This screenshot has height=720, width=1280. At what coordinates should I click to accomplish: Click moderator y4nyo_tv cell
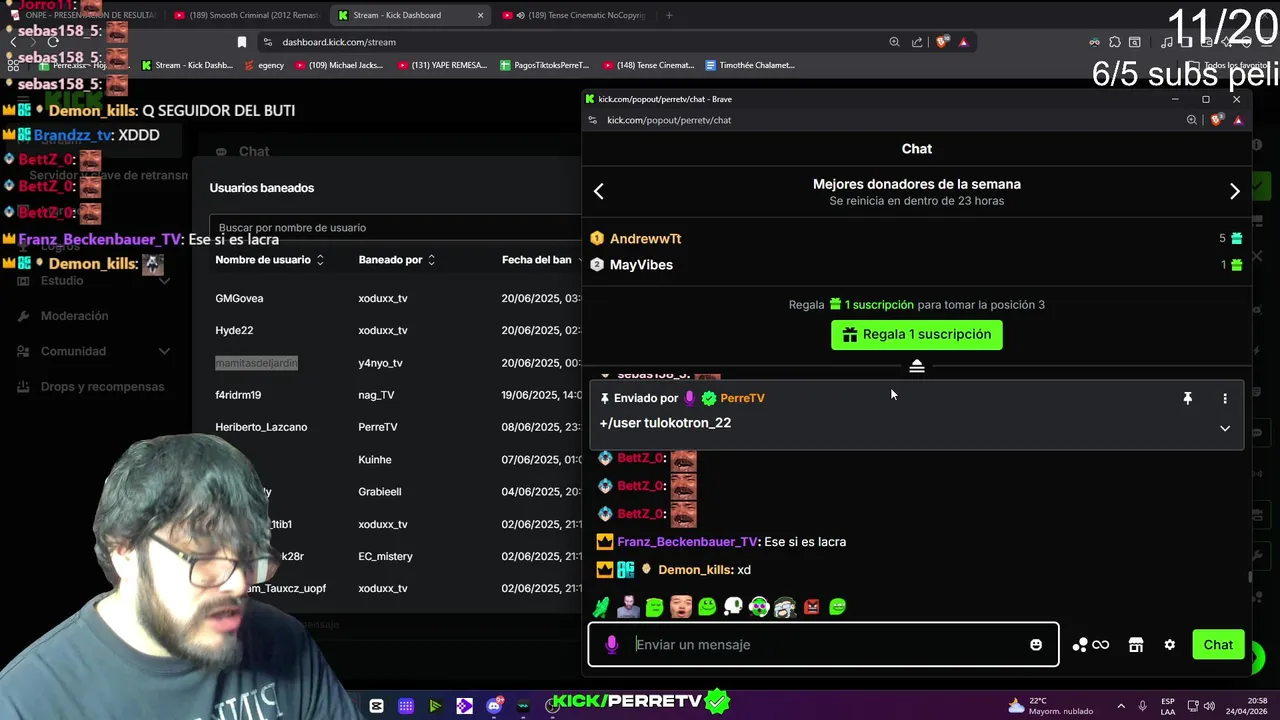click(x=380, y=363)
